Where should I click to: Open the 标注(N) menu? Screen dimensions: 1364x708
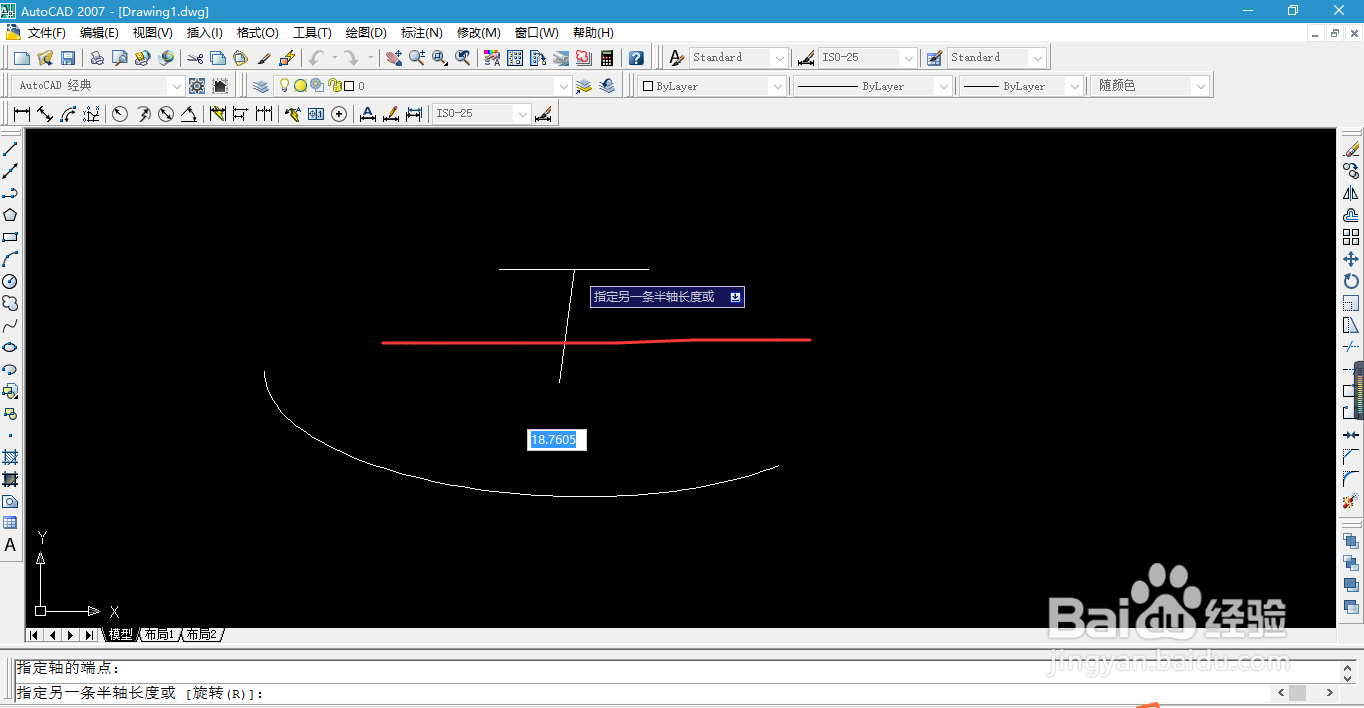pyautogui.click(x=422, y=33)
